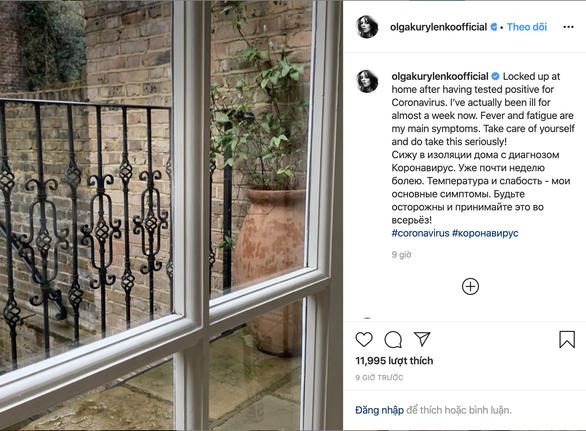586x431 pixels.
Task: Click the 9 GIỜ TRƯỚC post time
Action: [x=379, y=378]
